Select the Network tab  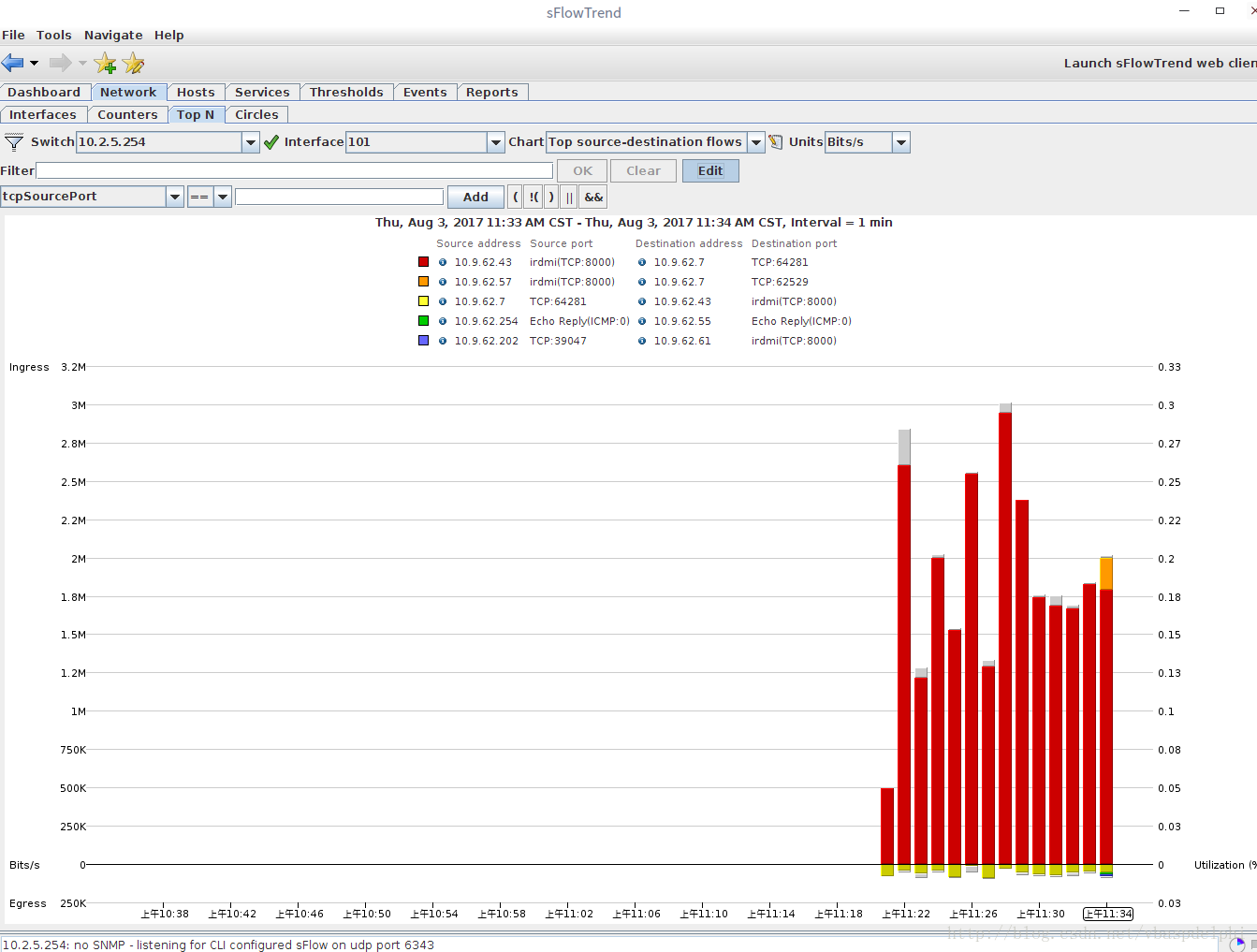pos(128,92)
